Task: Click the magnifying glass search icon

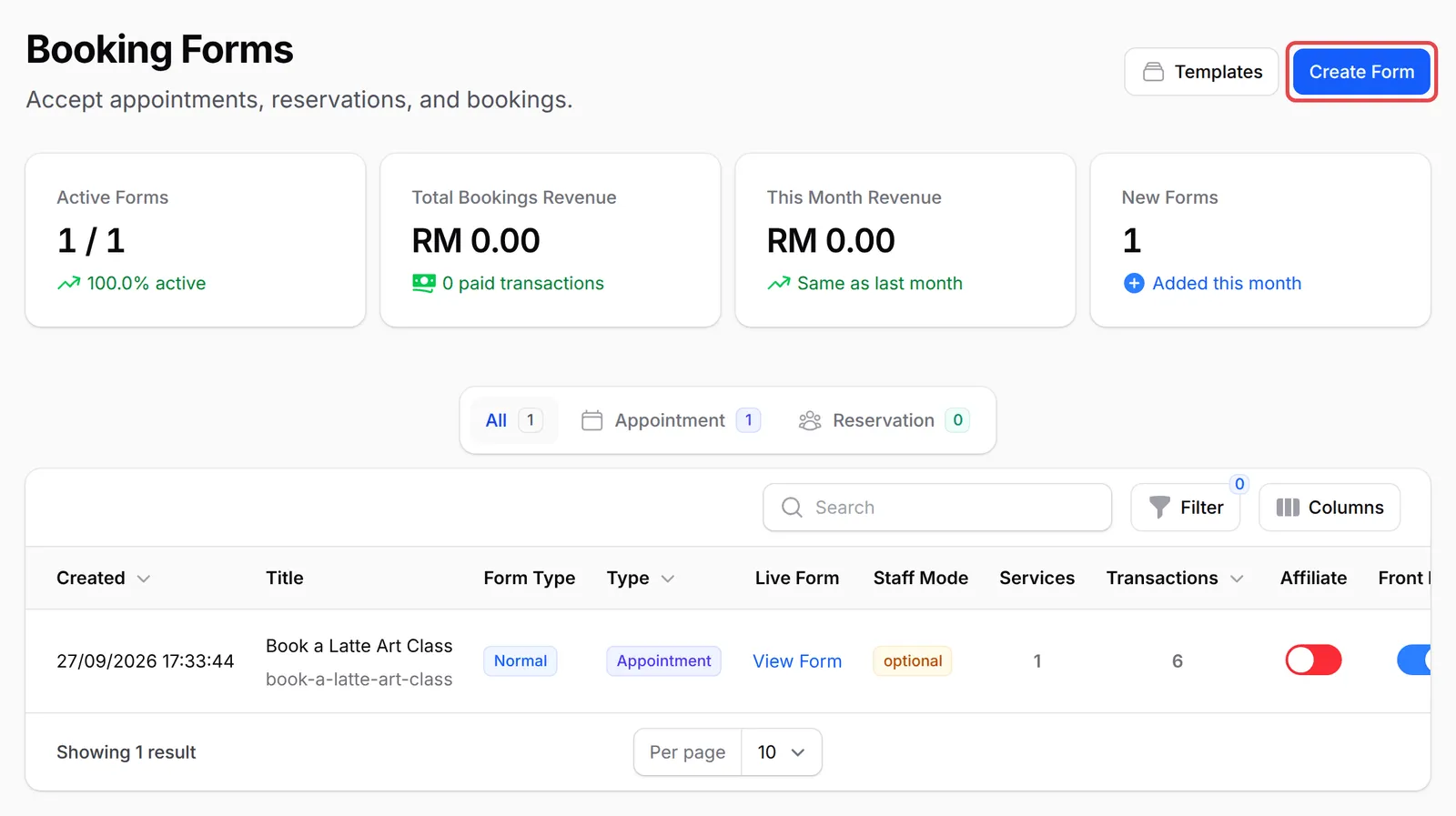Action: point(792,508)
